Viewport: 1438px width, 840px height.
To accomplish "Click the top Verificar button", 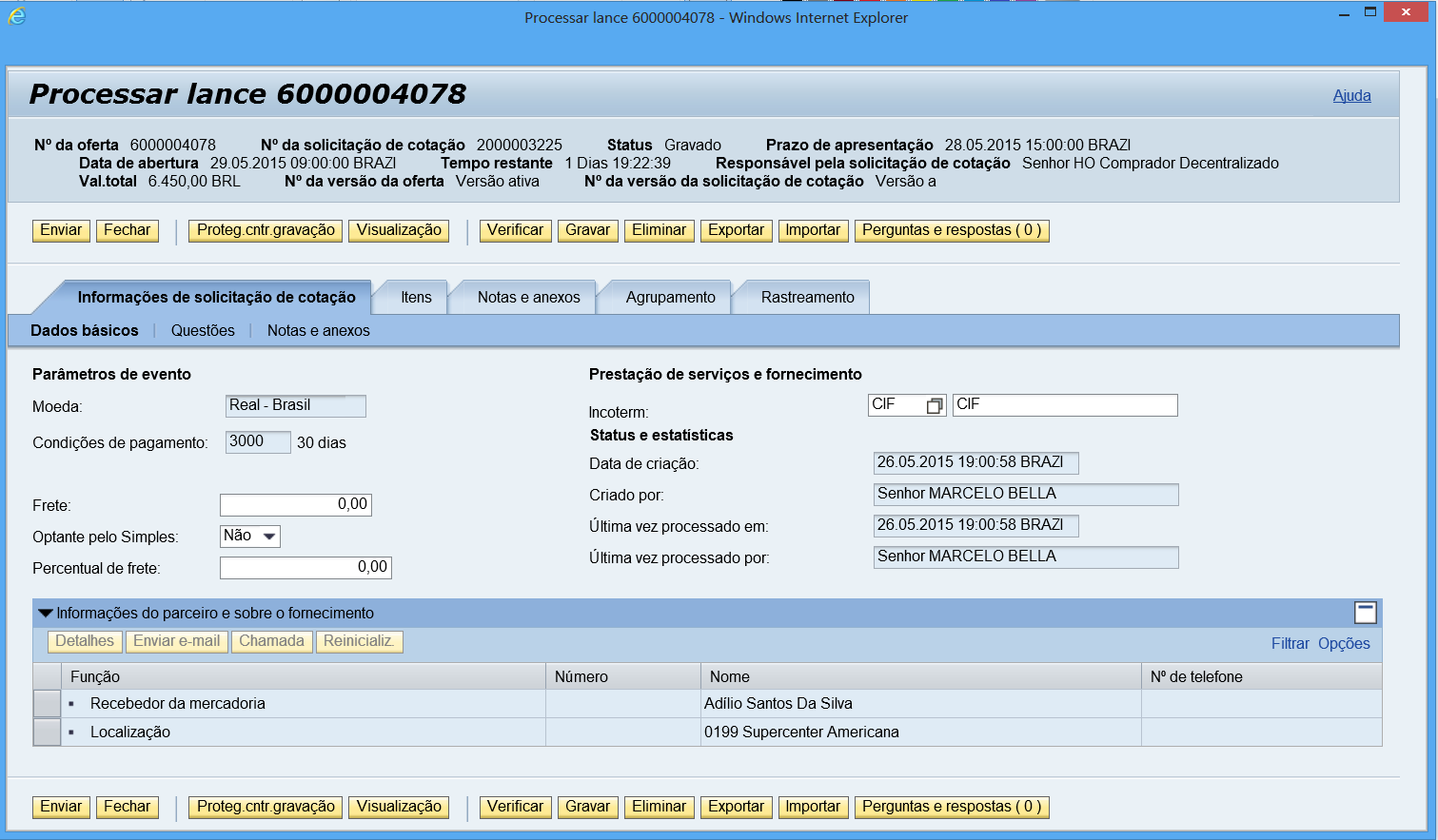I will click(x=515, y=230).
